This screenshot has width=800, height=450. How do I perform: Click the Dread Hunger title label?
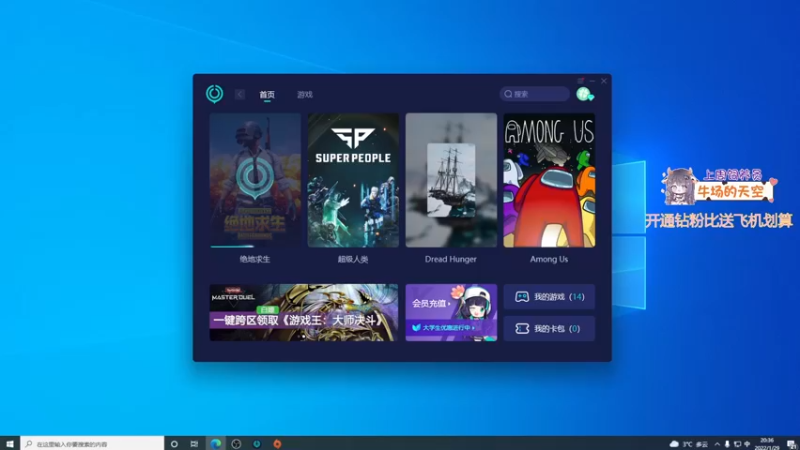pos(451,259)
